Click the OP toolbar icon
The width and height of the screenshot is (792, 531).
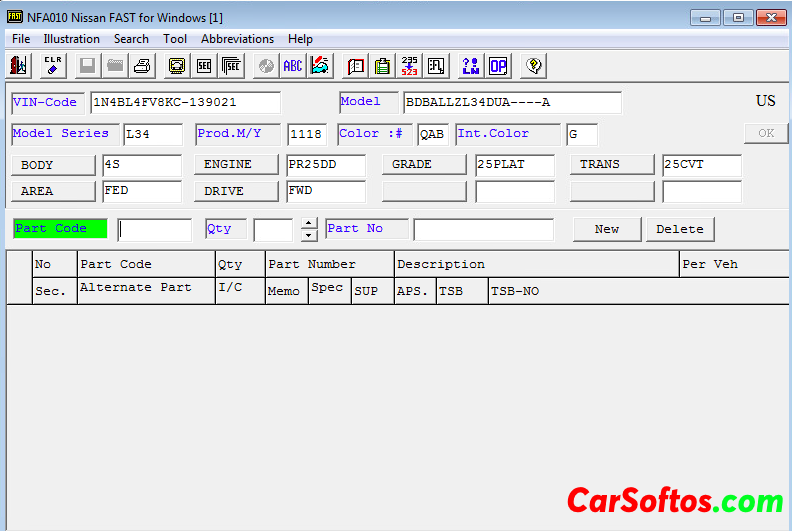[x=497, y=66]
